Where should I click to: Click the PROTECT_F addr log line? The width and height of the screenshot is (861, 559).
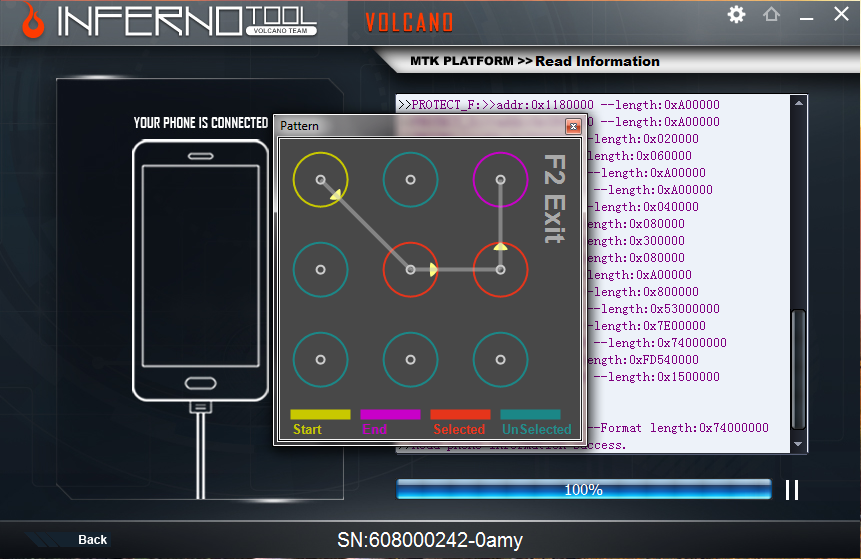(x=558, y=104)
